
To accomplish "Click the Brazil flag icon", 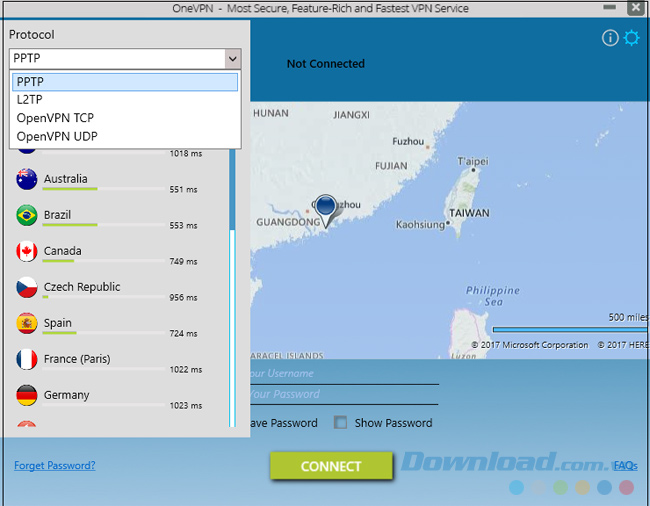I will 27,215.
